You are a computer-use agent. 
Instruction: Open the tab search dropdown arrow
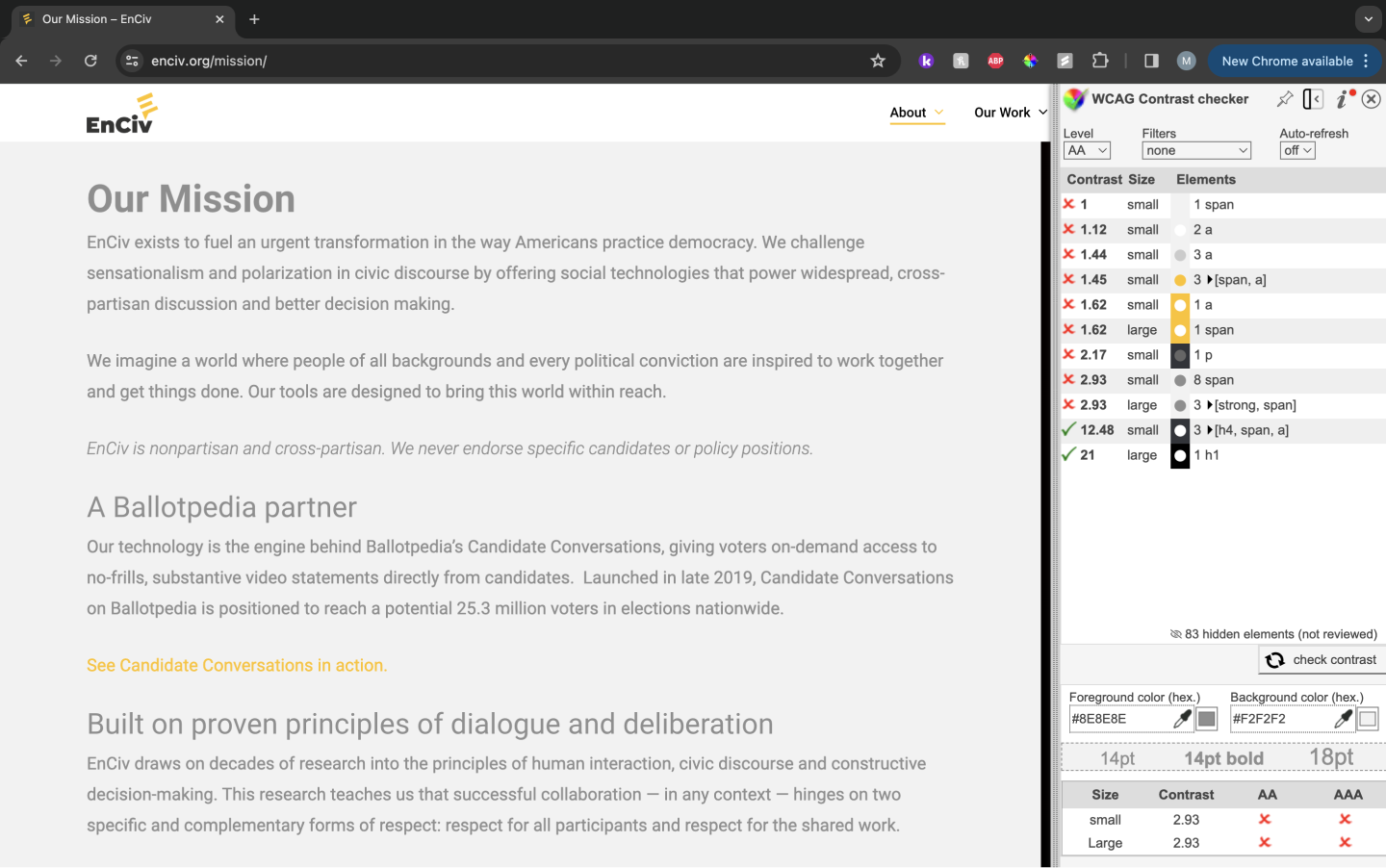1368,19
